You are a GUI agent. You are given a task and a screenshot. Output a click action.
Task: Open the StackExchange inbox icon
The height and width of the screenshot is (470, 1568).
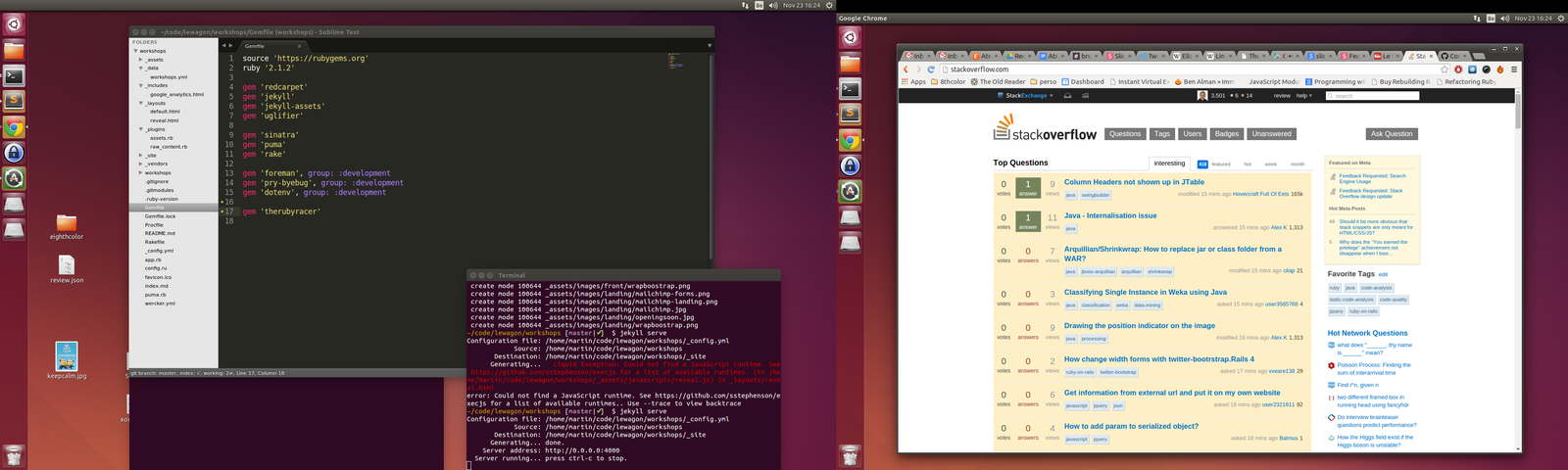(1068, 96)
